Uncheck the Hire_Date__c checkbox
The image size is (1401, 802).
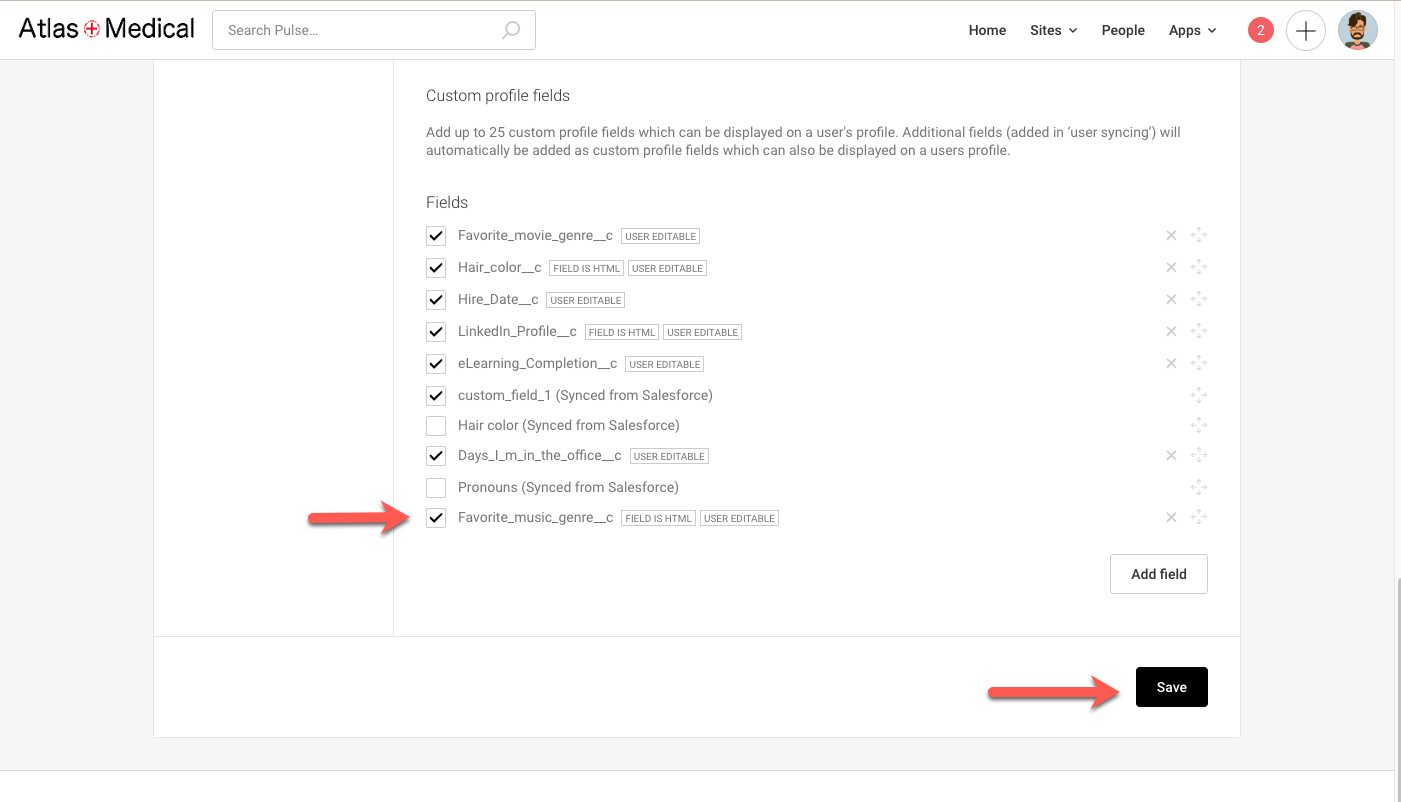point(436,300)
